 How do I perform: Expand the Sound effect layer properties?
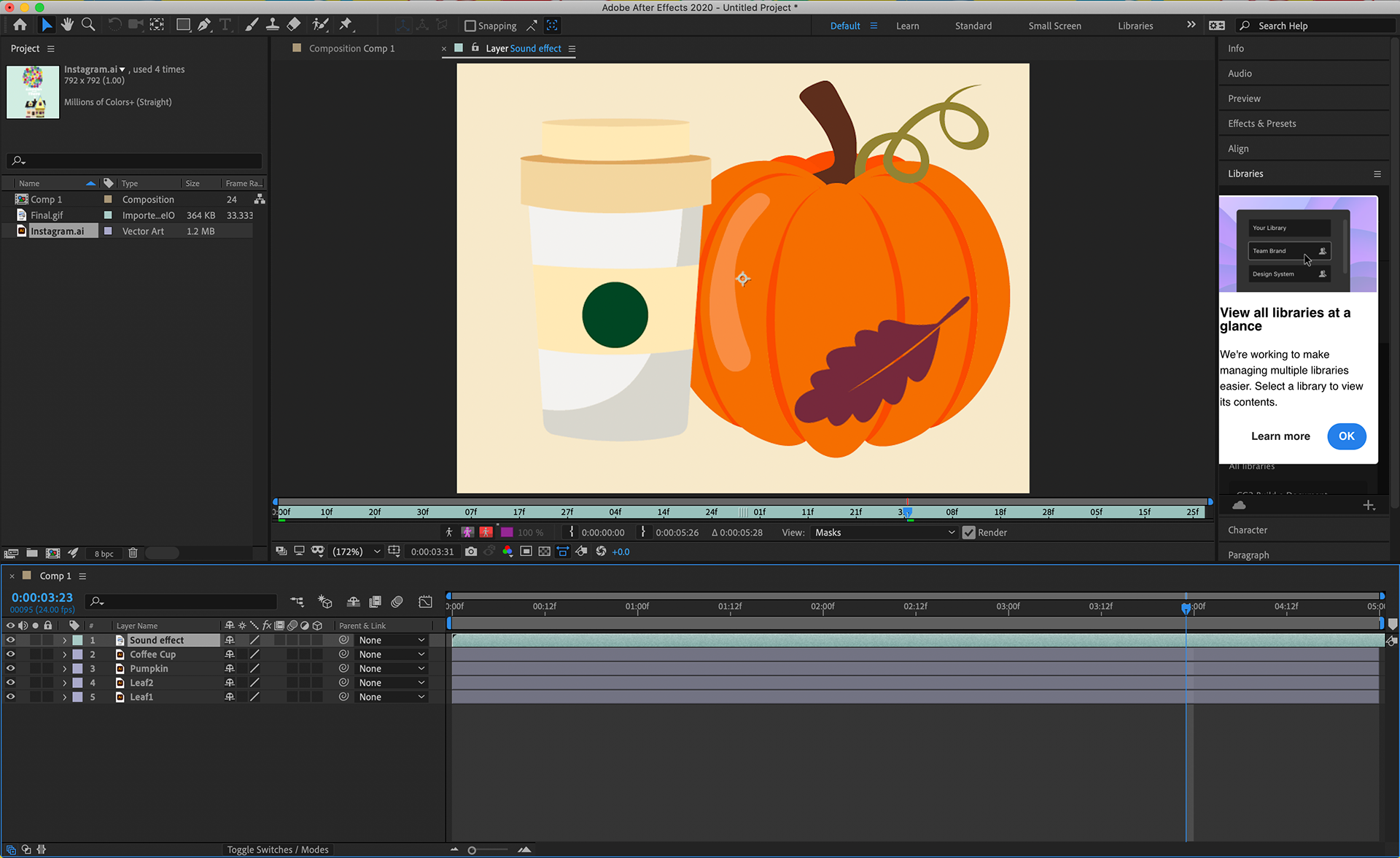[x=64, y=641]
